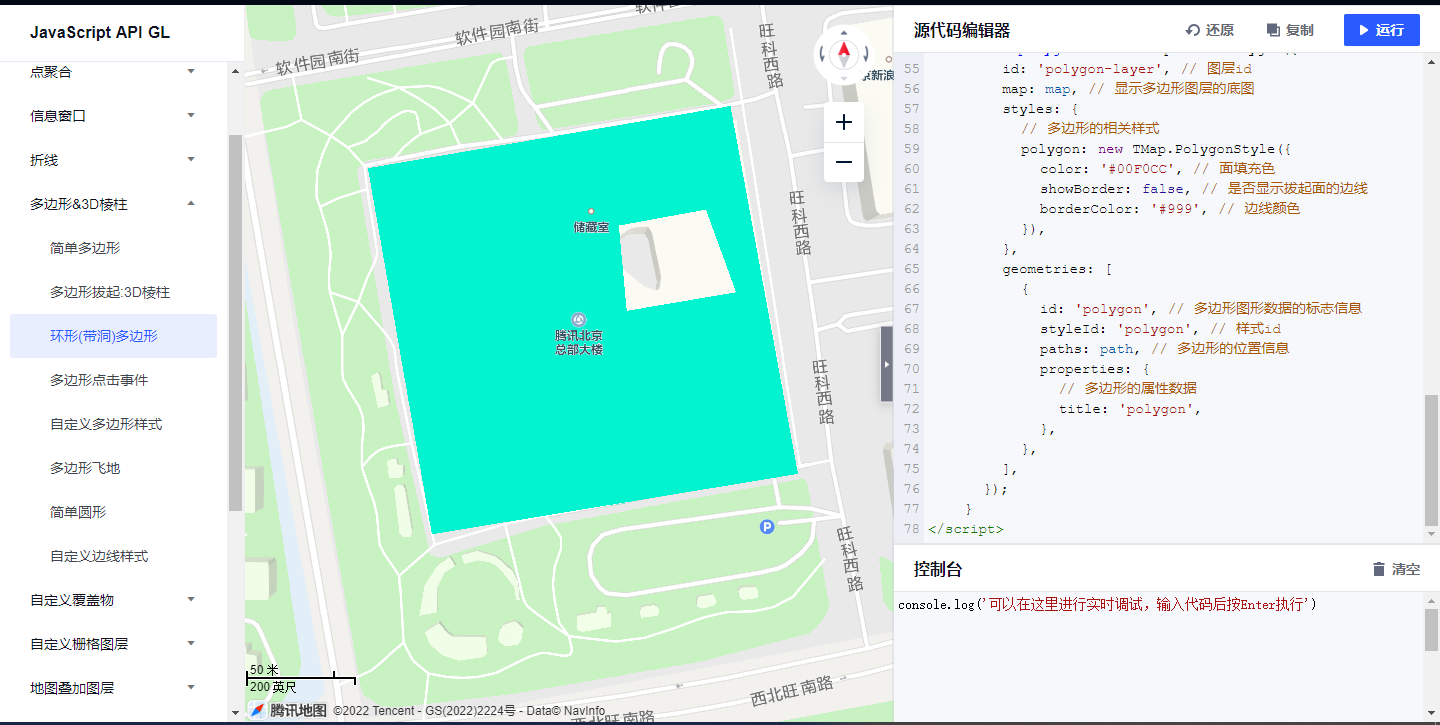Select 环形(带洞)多边形 menu item

(x=113, y=336)
